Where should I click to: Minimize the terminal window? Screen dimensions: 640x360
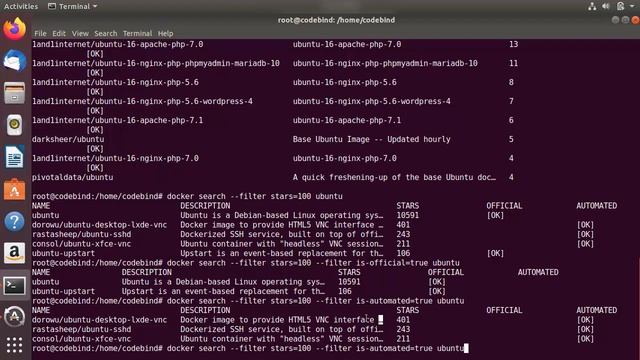[x=615, y=20]
